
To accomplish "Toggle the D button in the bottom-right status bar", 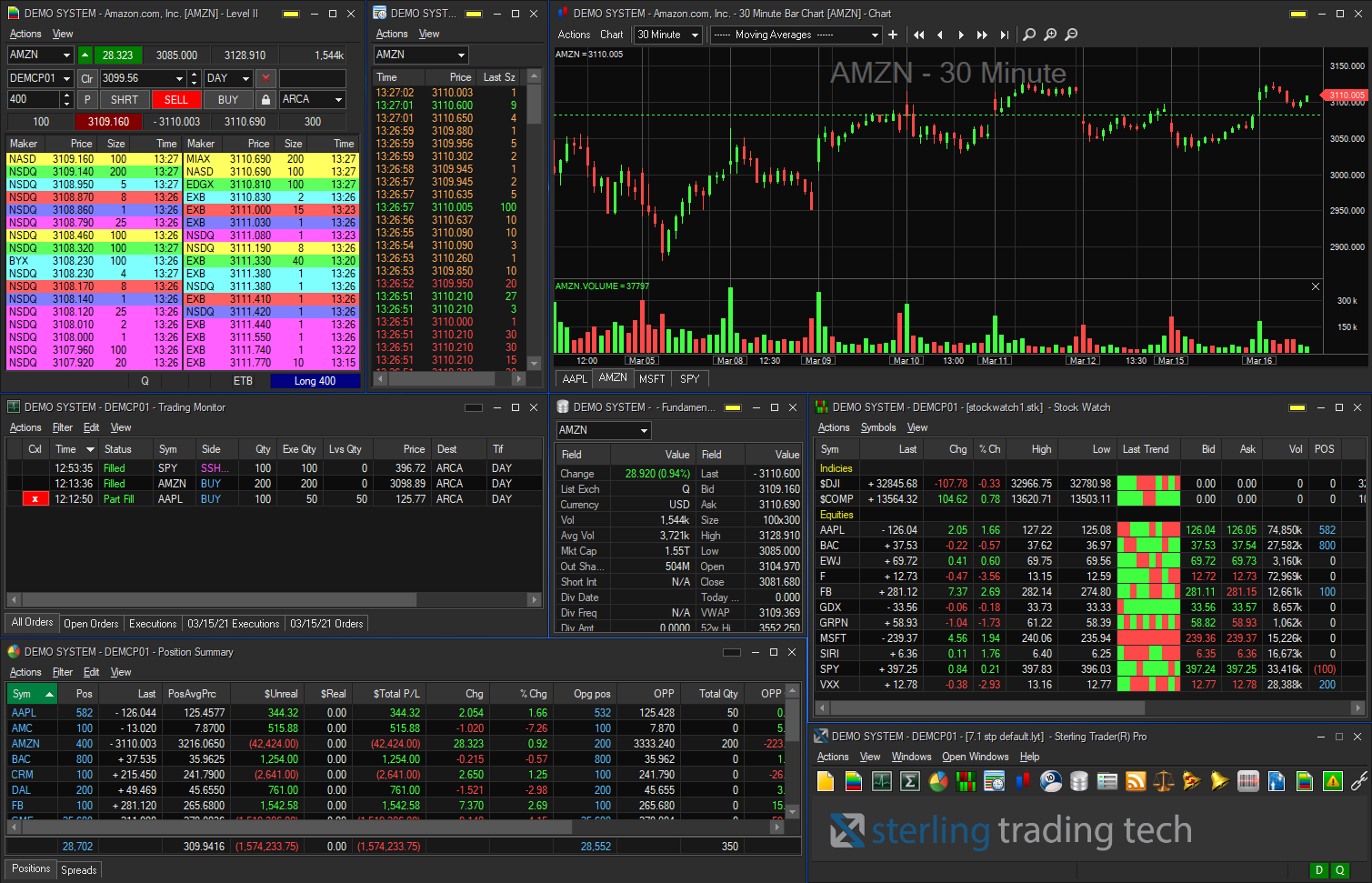I will point(1317,870).
